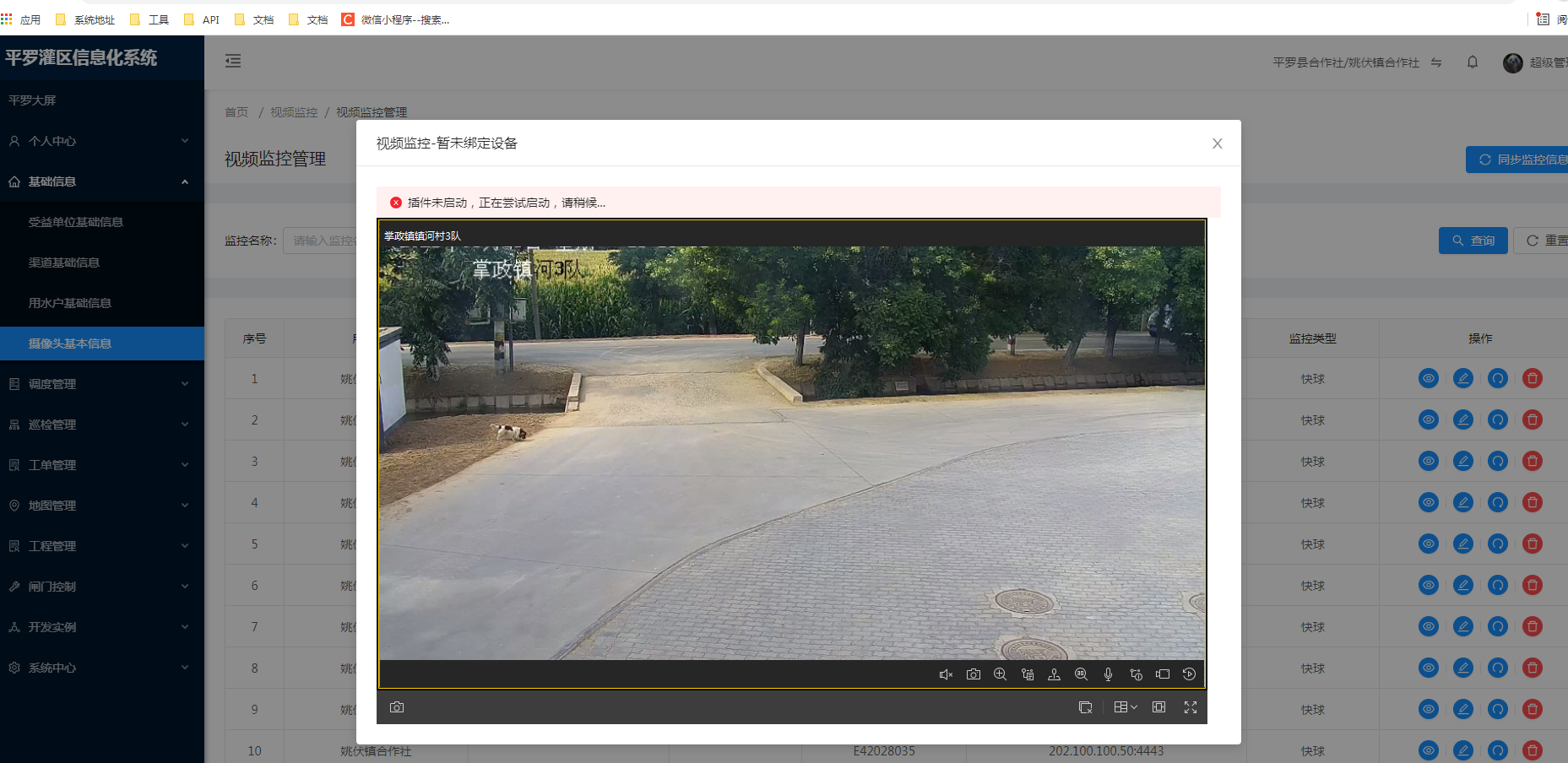Close the video monitoring dialog
Viewport: 1568px width, 763px height.
(1218, 143)
